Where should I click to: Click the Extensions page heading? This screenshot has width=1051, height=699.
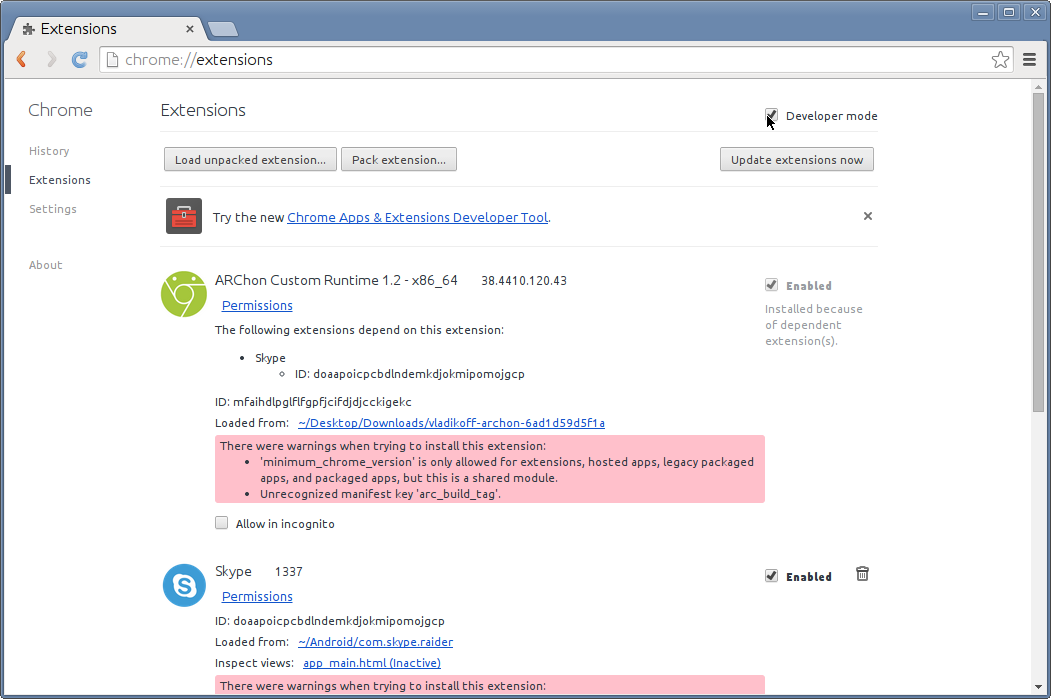click(x=203, y=110)
